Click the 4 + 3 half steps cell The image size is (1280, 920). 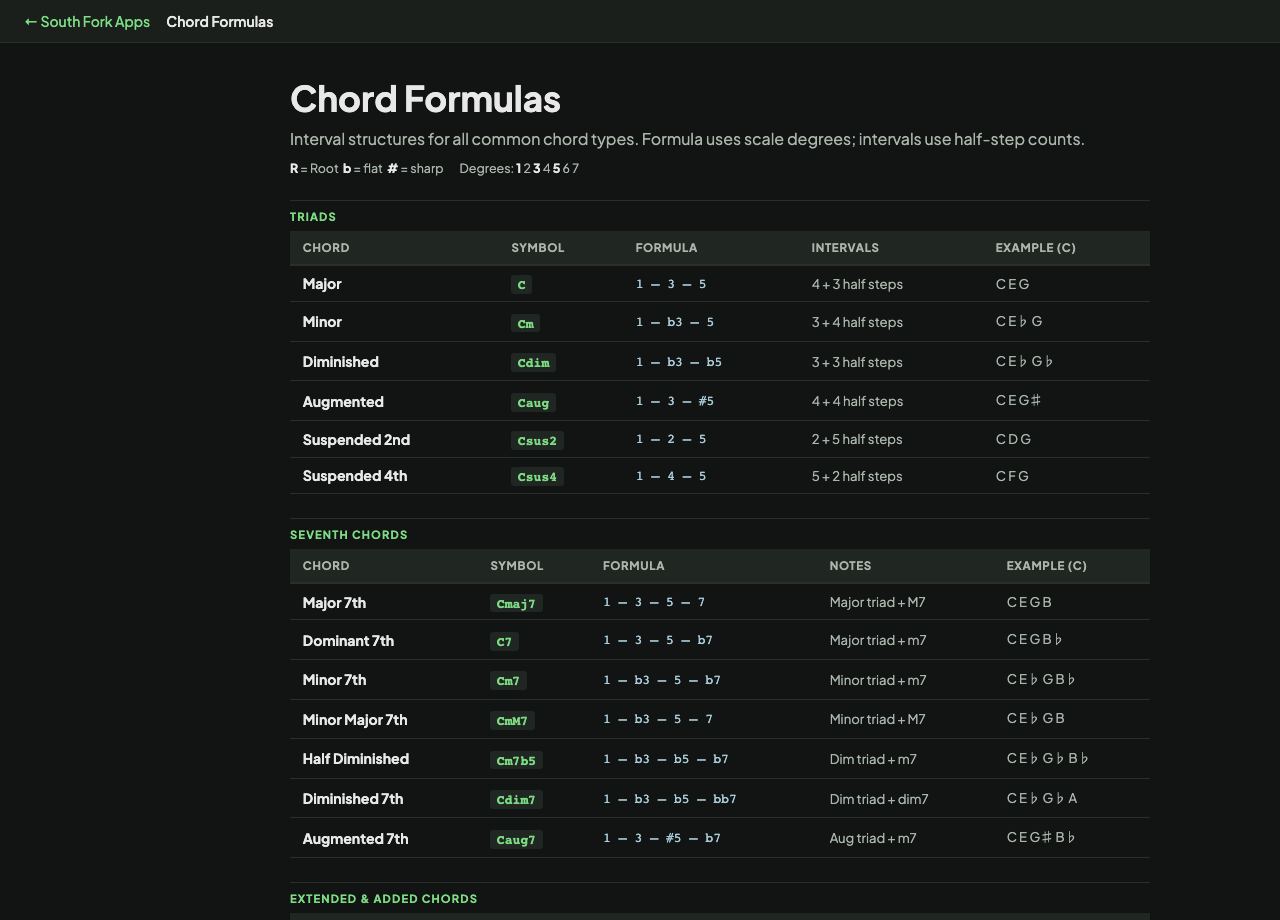857,284
